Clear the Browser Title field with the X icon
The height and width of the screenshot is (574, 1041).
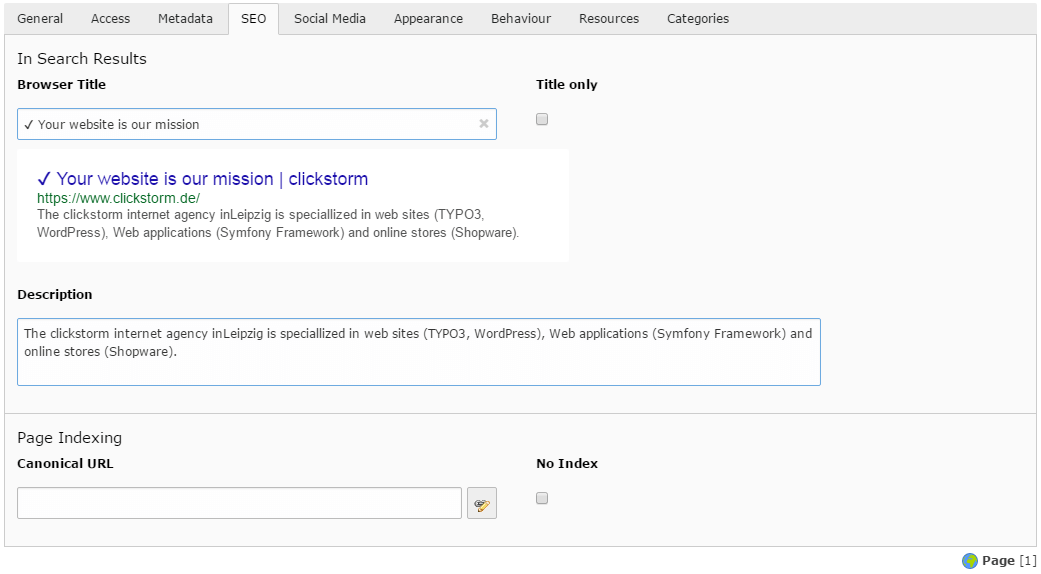484,124
